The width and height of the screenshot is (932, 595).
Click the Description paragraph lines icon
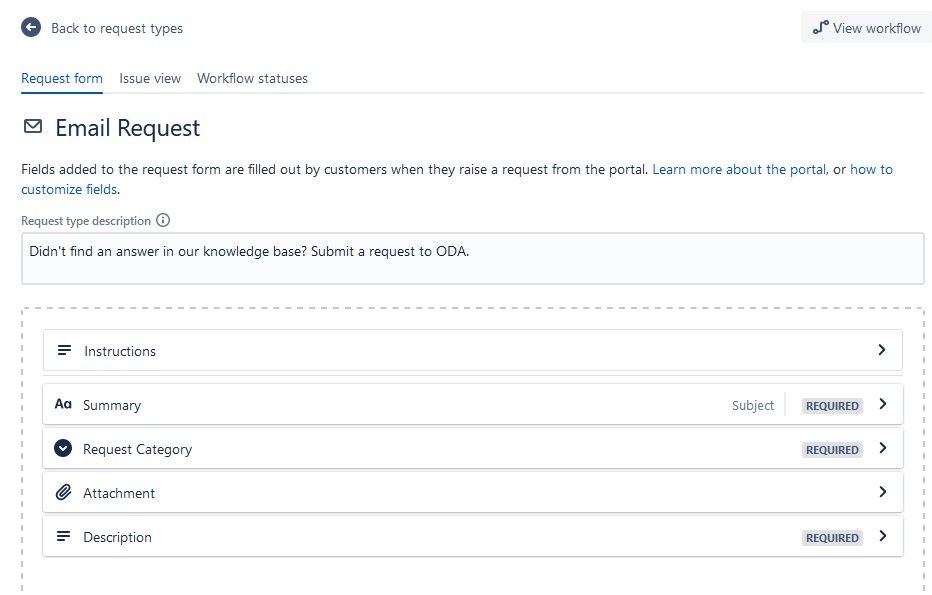coord(63,537)
